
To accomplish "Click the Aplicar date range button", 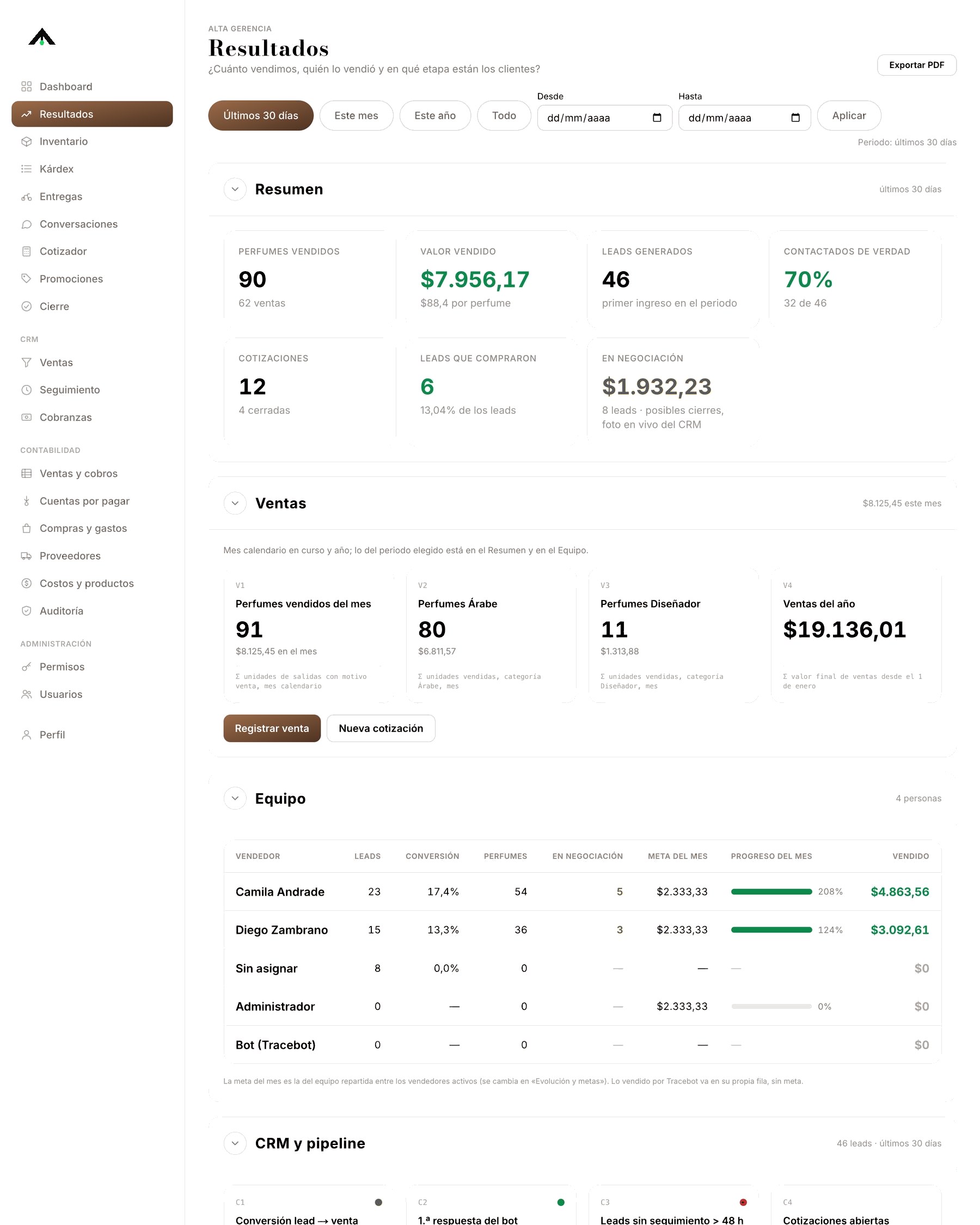I will (x=849, y=115).
